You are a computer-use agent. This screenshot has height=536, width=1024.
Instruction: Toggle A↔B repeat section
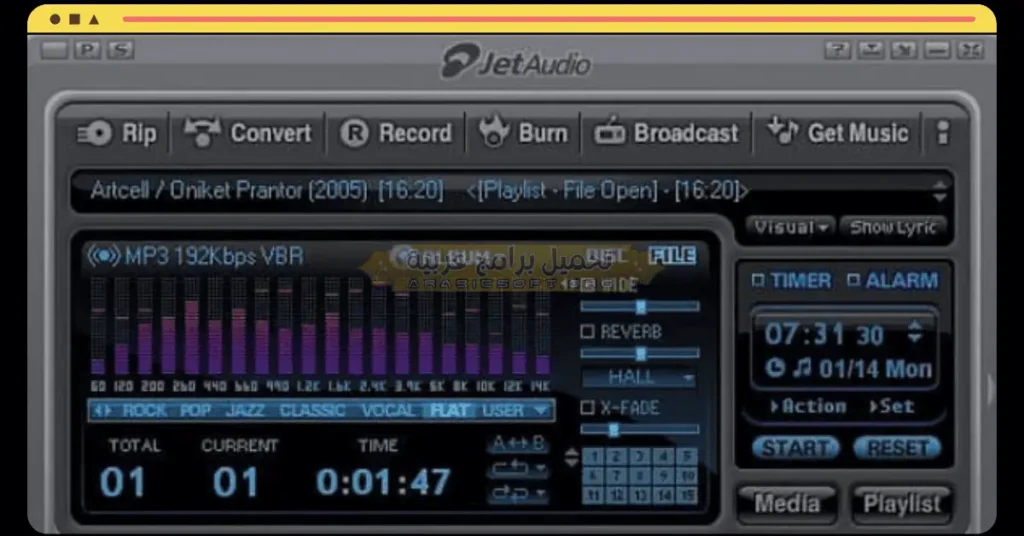[x=519, y=443]
